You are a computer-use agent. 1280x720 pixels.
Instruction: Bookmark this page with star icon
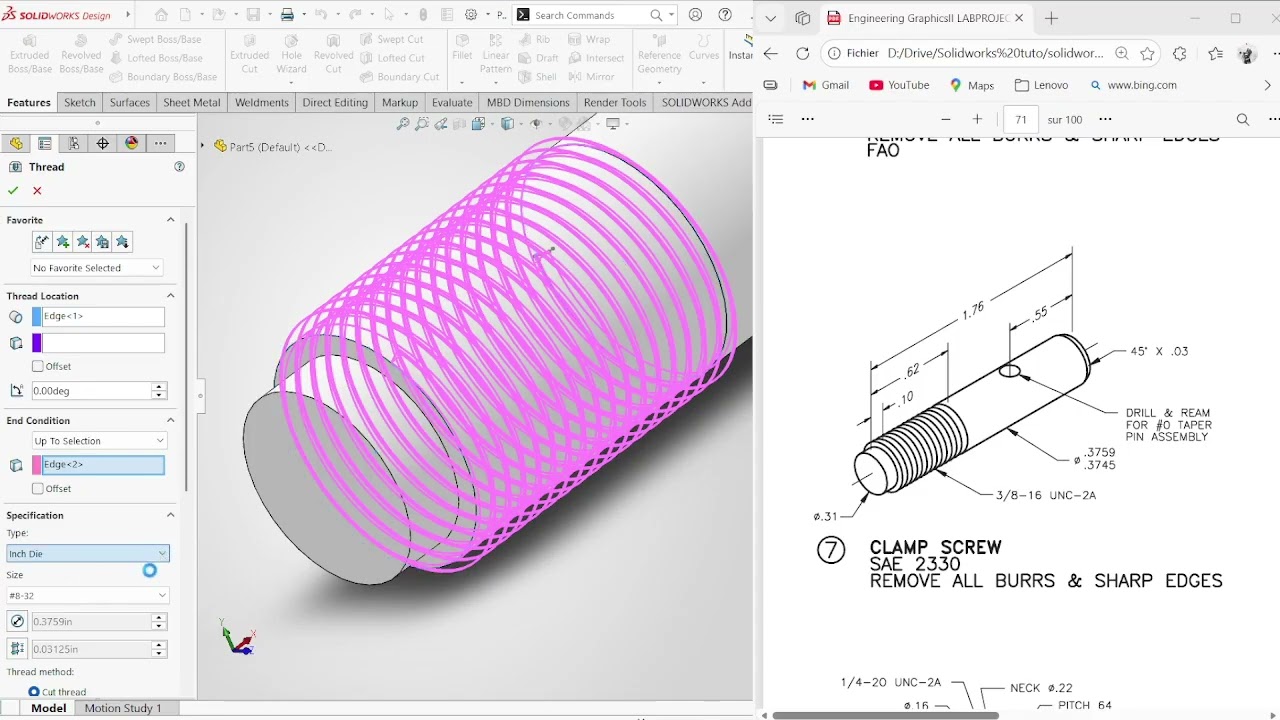[1148, 54]
